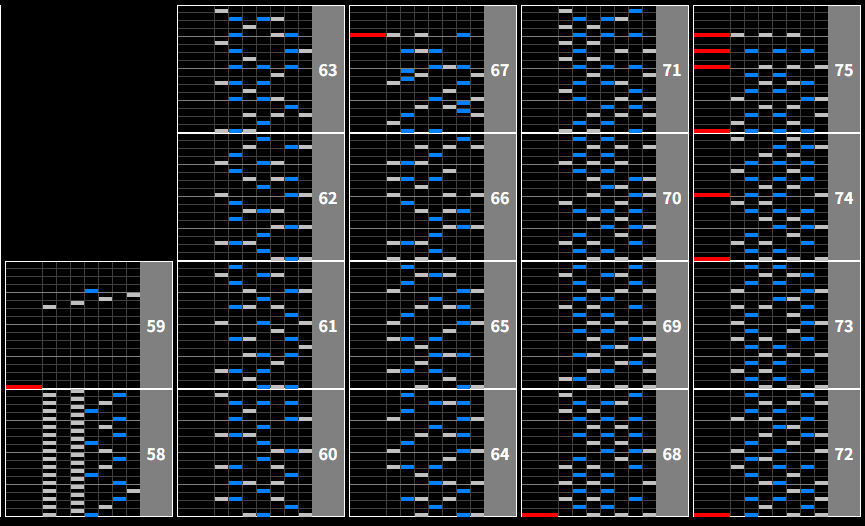Viewport: 865px width, 526px height.
Task: Select the measure 73 gray label
Action: click(844, 326)
